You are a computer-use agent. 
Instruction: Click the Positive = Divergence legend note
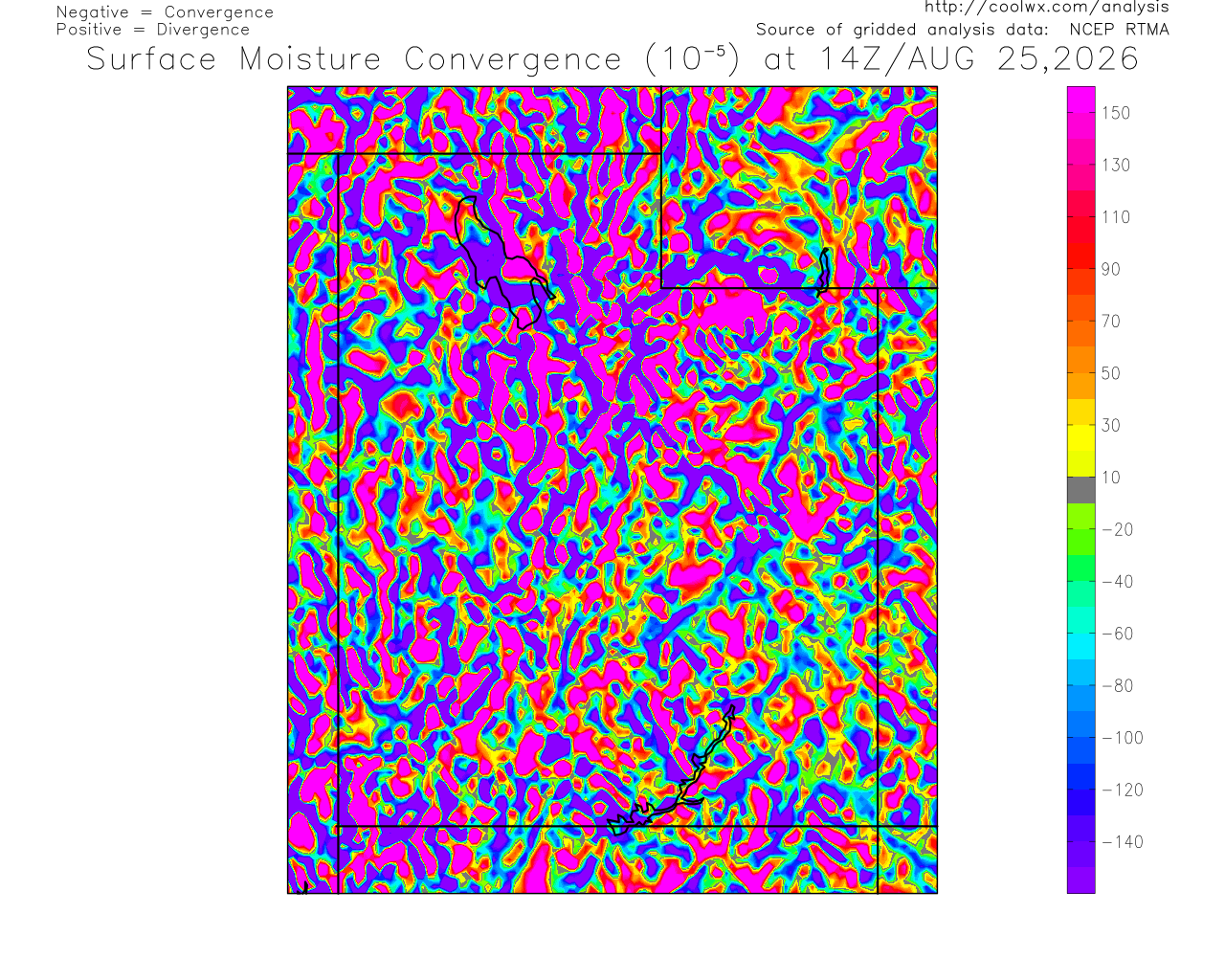click(x=153, y=30)
